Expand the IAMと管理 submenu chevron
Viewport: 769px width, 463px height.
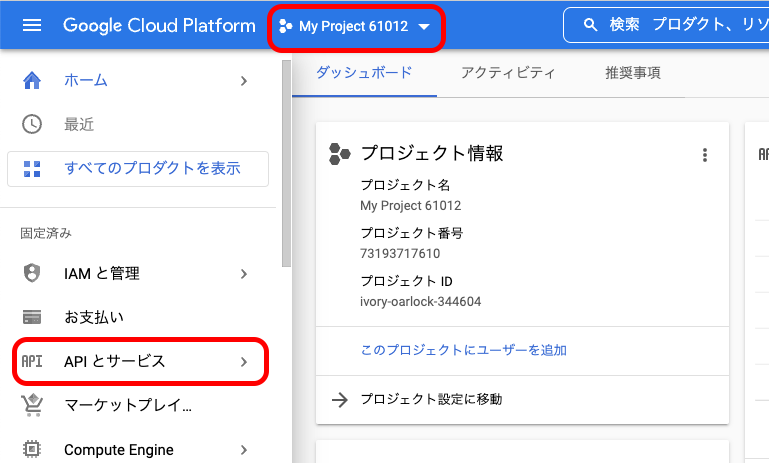pos(244,273)
